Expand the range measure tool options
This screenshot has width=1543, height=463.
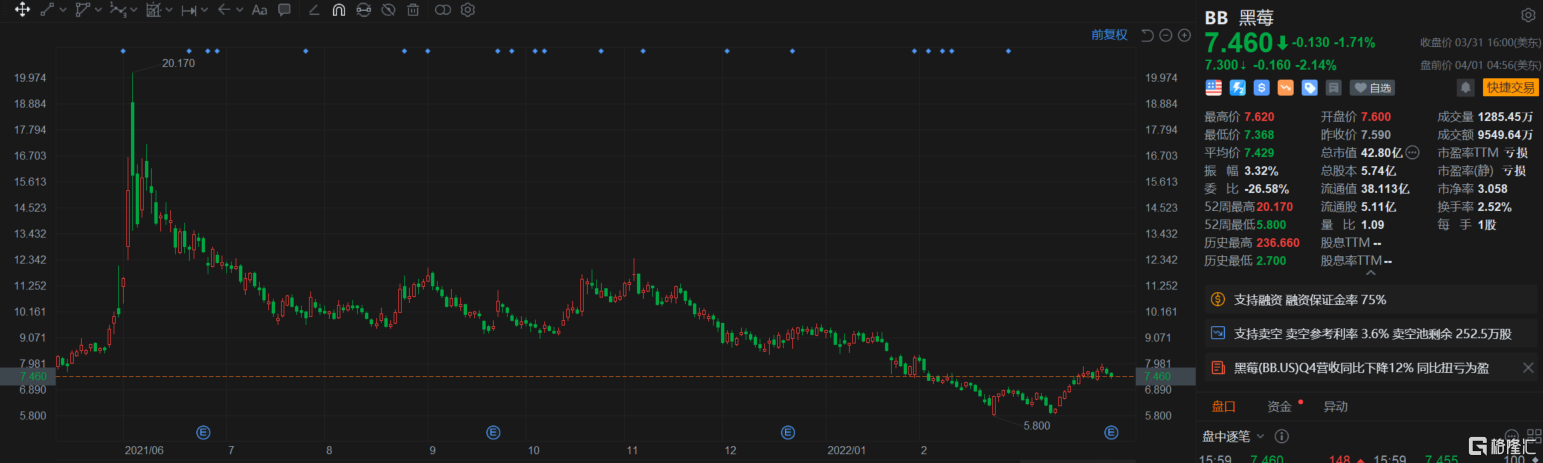(x=204, y=10)
